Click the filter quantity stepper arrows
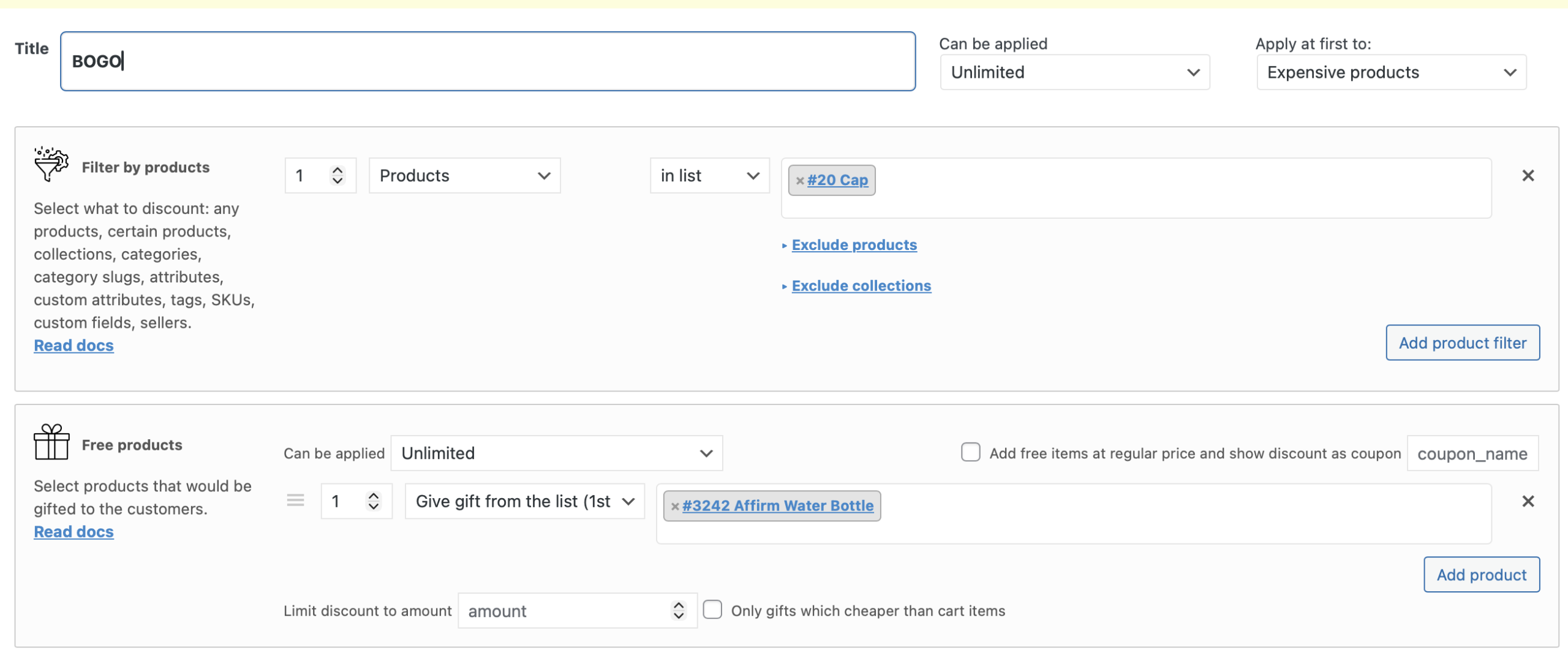Image resolution: width=1568 pixels, height=655 pixels. (337, 176)
